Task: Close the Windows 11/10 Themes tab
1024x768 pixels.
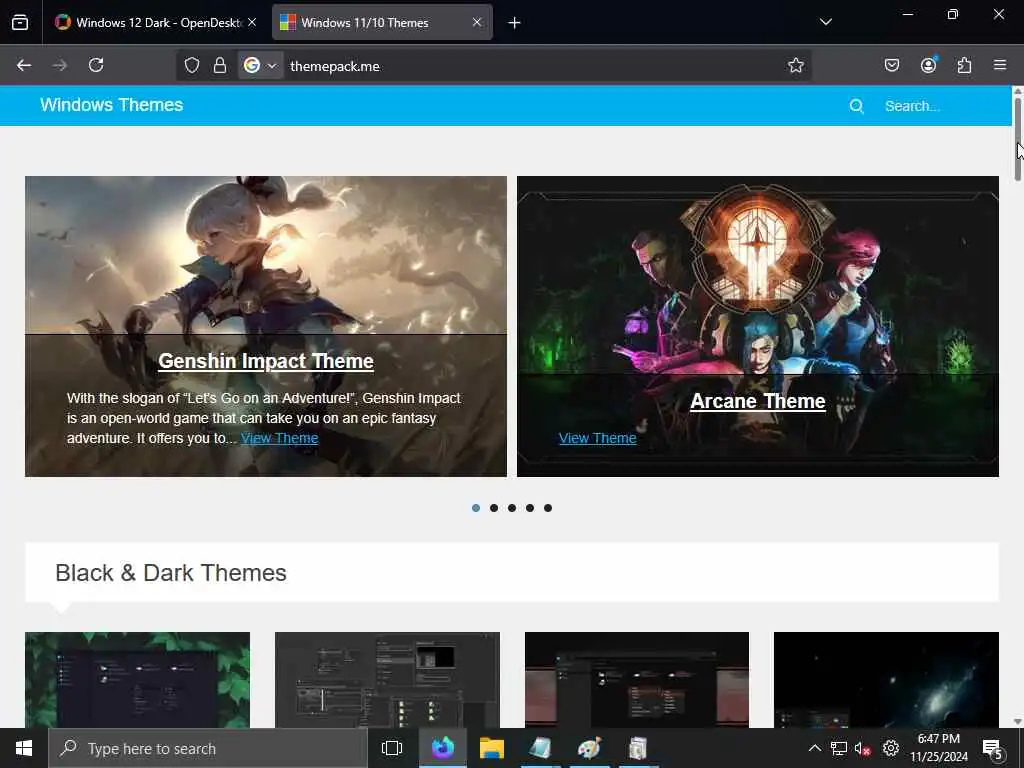Action: click(x=477, y=22)
